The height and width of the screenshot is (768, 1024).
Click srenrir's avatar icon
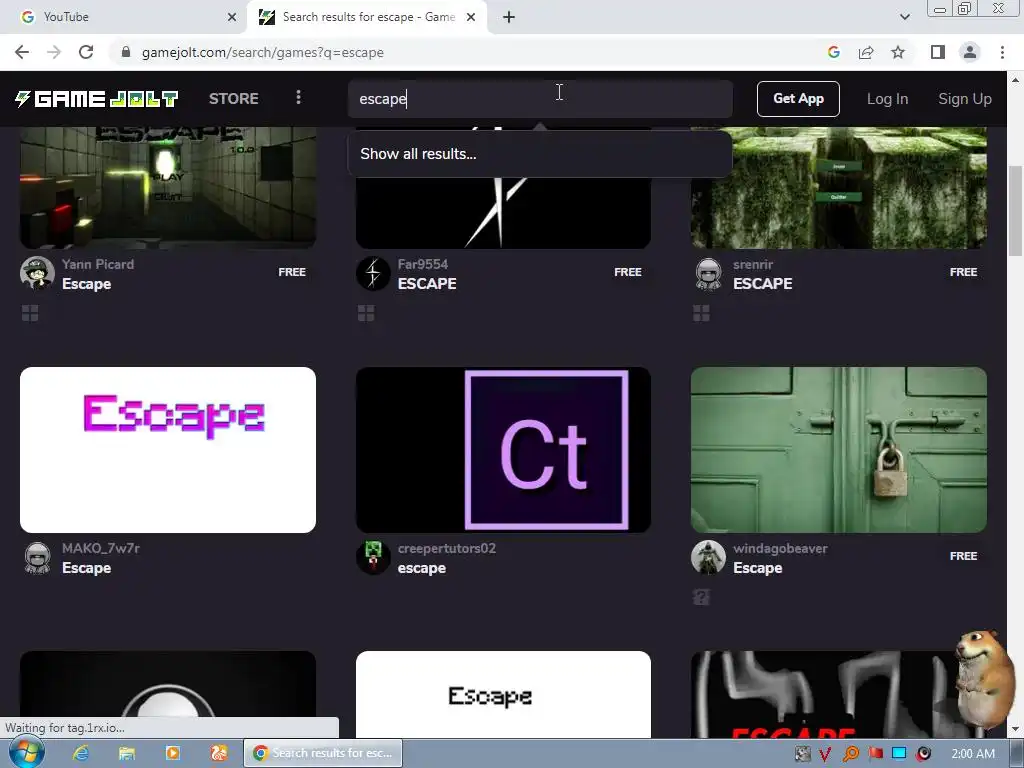click(x=709, y=273)
